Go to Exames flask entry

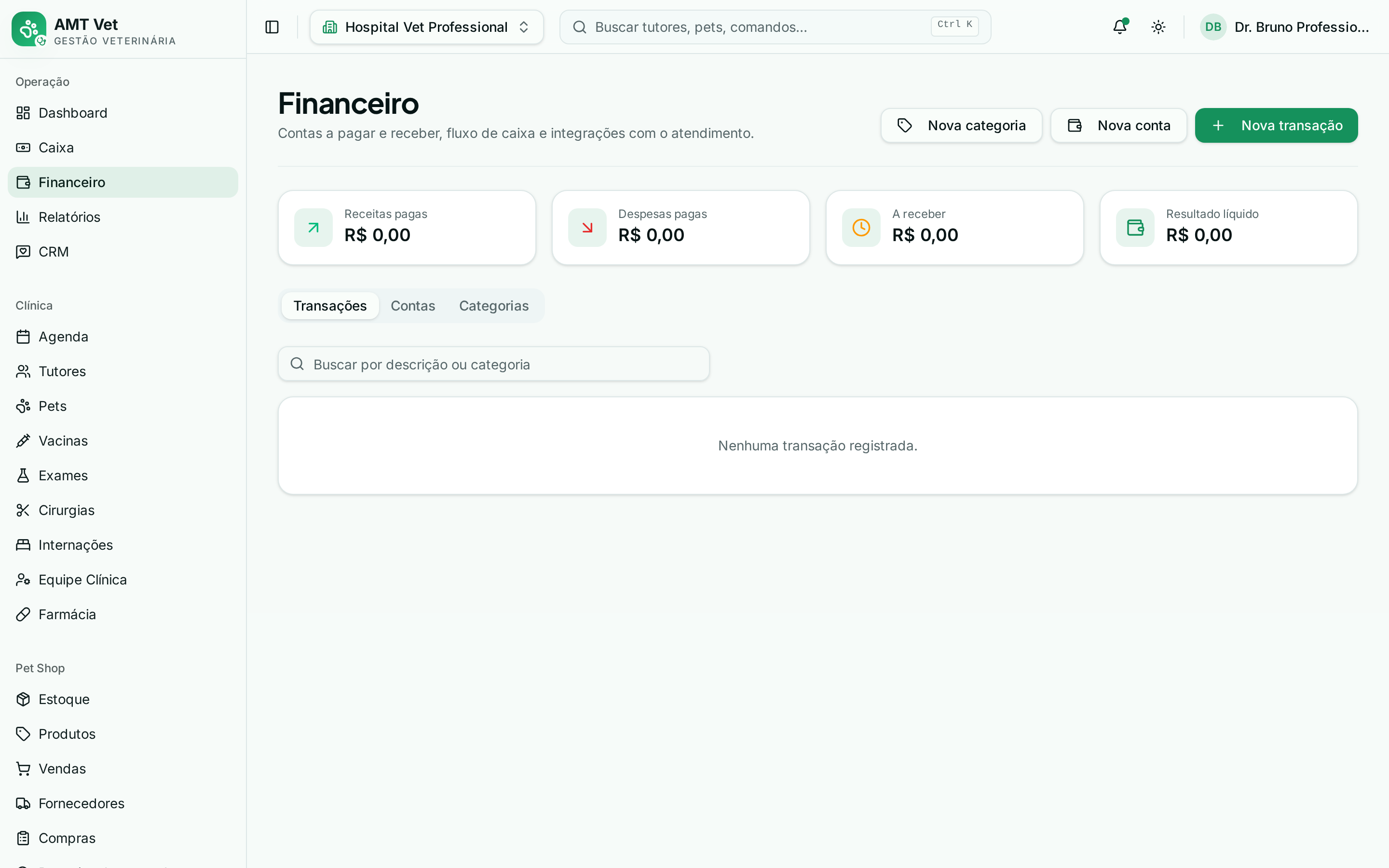pyautogui.click(x=123, y=476)
